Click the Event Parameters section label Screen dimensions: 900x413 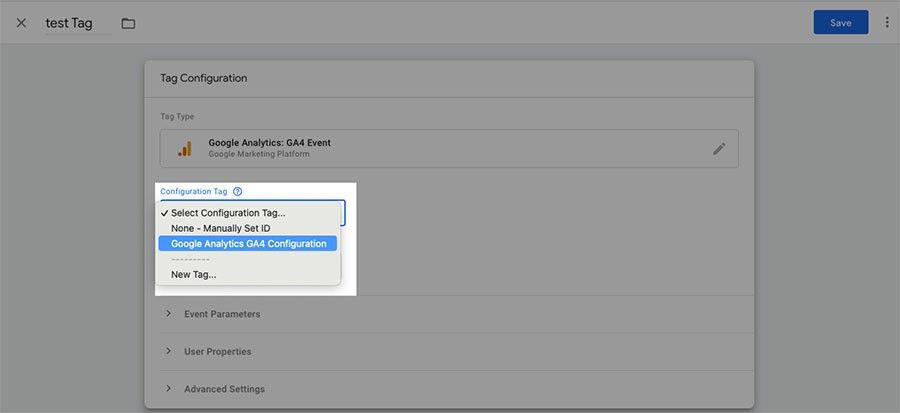(222, 314)
